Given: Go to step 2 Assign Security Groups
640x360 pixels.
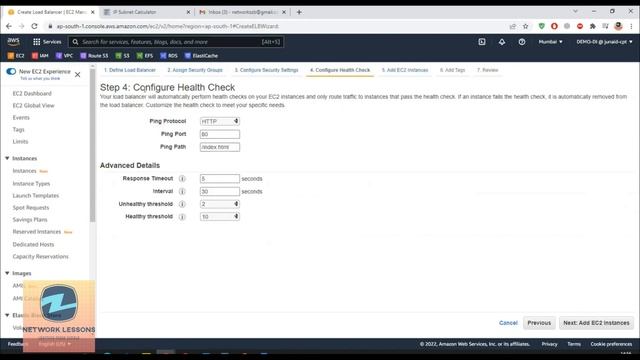Looking at the screenshot, I should click(195, 70).
